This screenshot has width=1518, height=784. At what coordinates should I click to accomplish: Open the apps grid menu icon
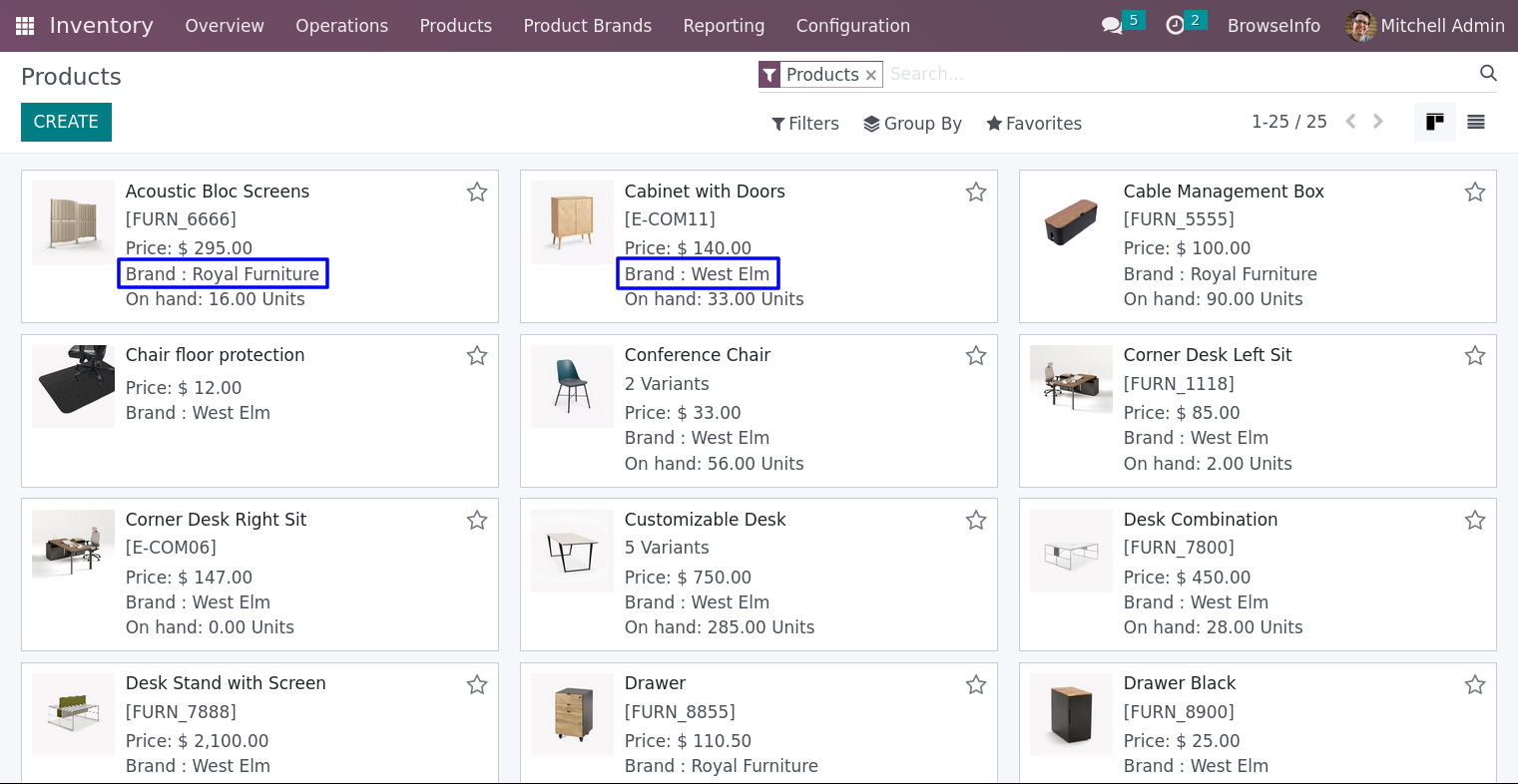click(25, 26)
